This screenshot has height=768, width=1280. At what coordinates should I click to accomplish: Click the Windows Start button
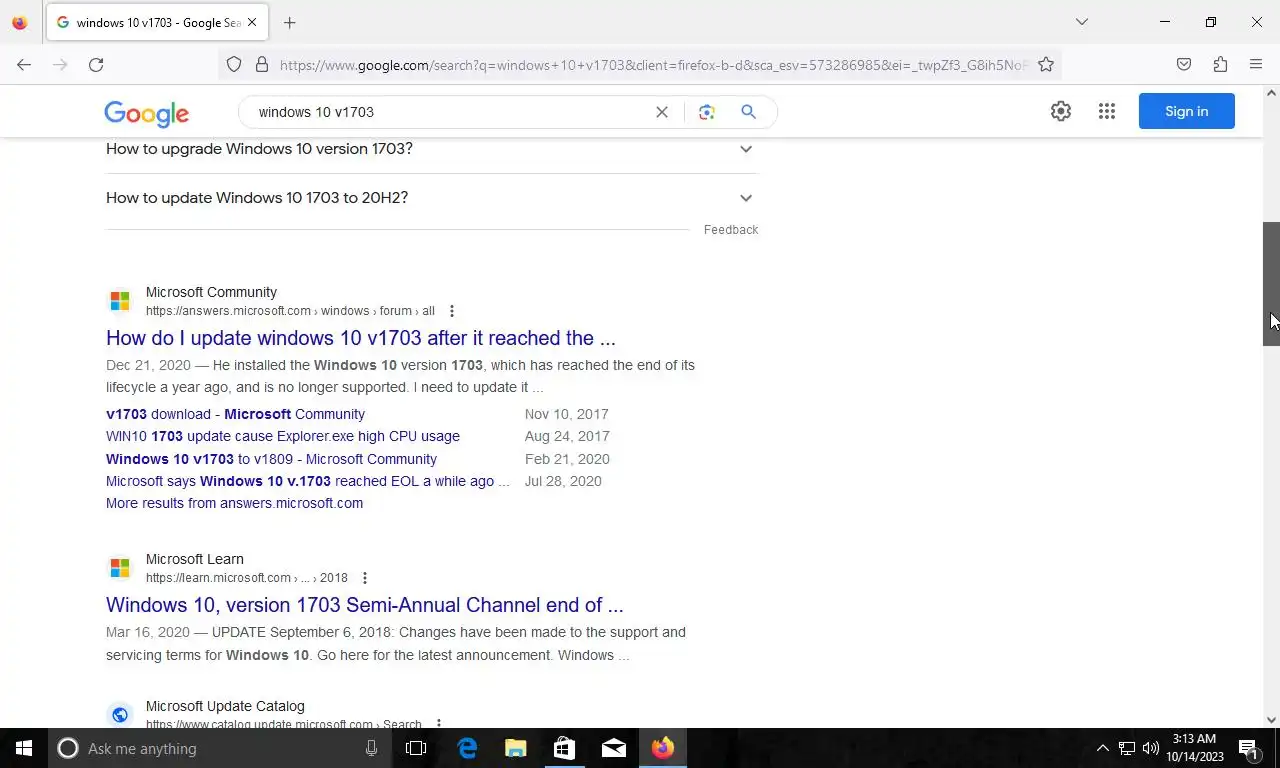click(24, 748)
